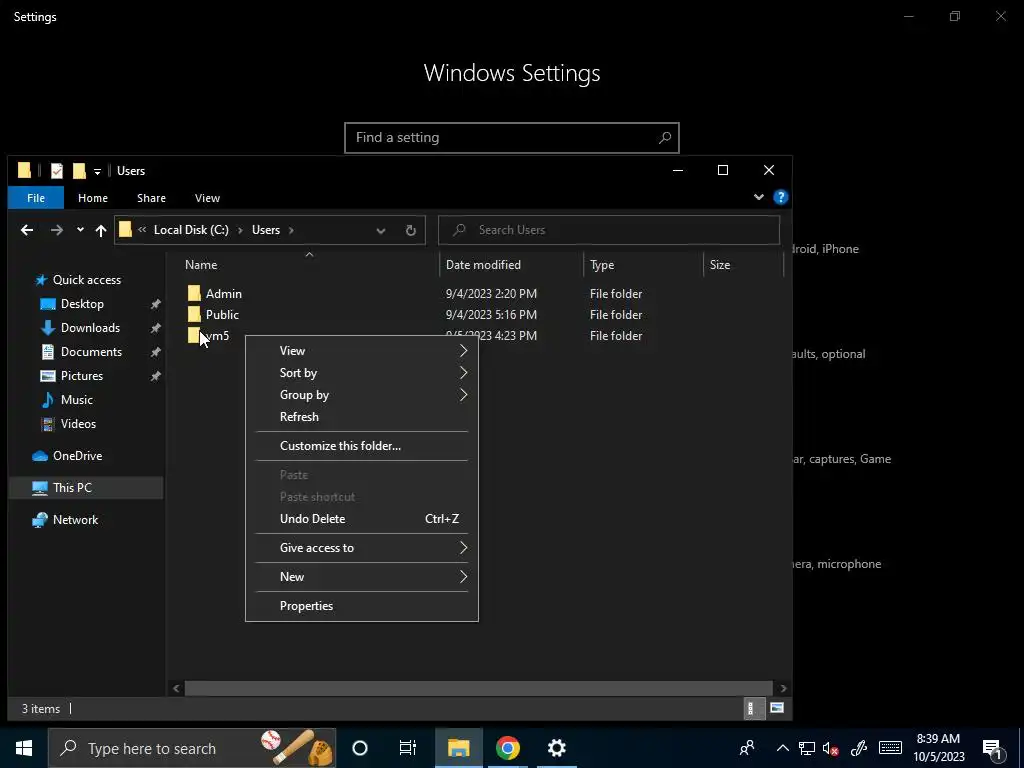Expand the ribbon with the chevron
This screenshot has width=1024, height=768.
point(759,197)
